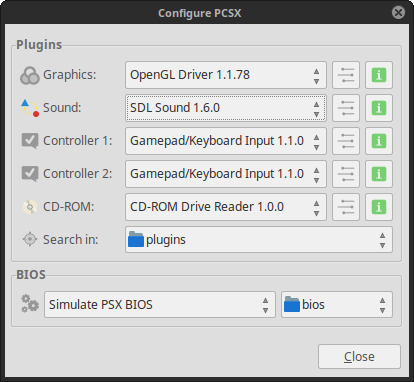
Task: Click the Search in target icon
Action: (30, 239)
